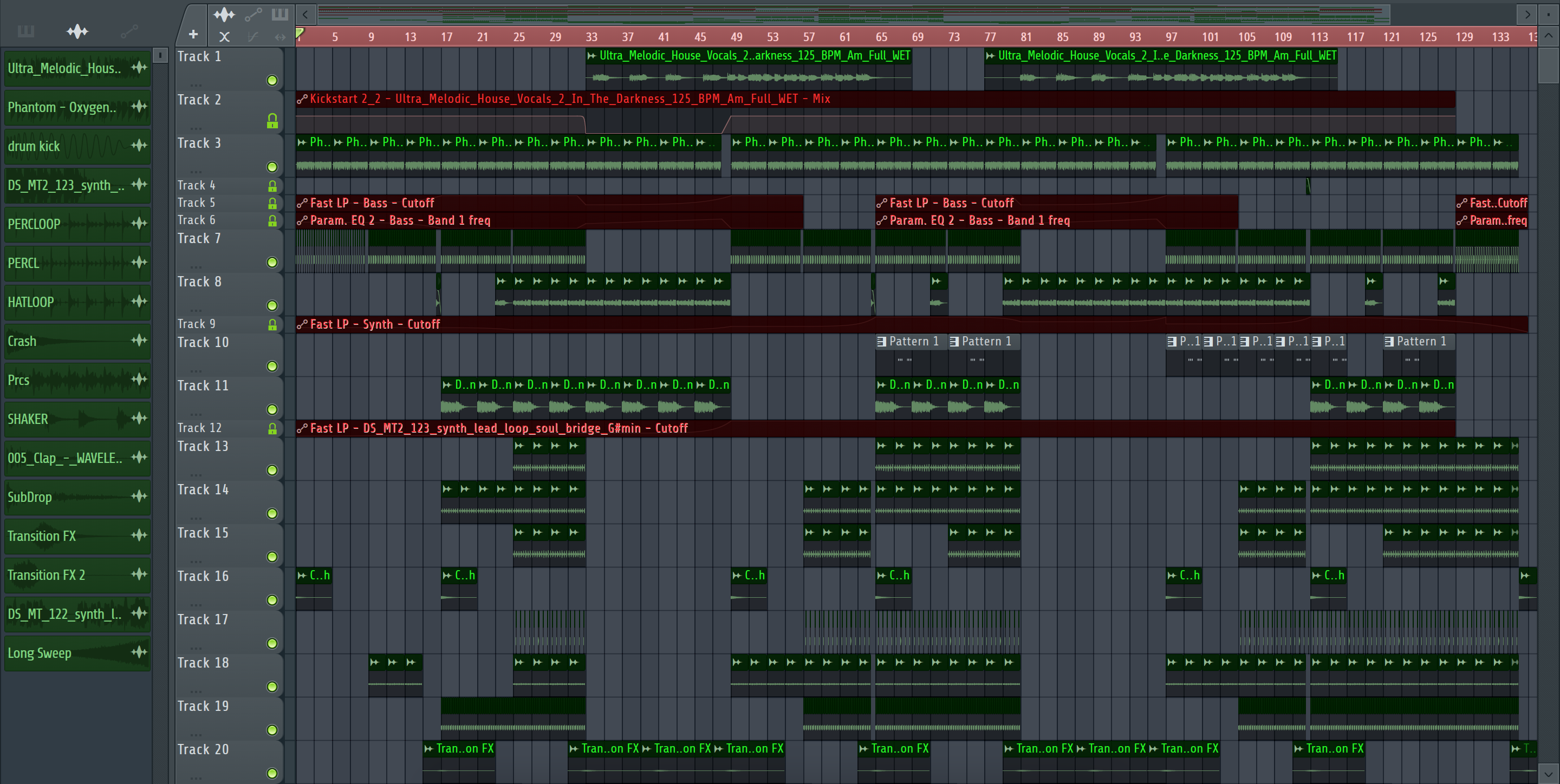Screen dimensions: 1560x784
Task: Click waveform icon on DS_MT2_123_synth item
Action: pyautogui.click(x=139, y=184)
